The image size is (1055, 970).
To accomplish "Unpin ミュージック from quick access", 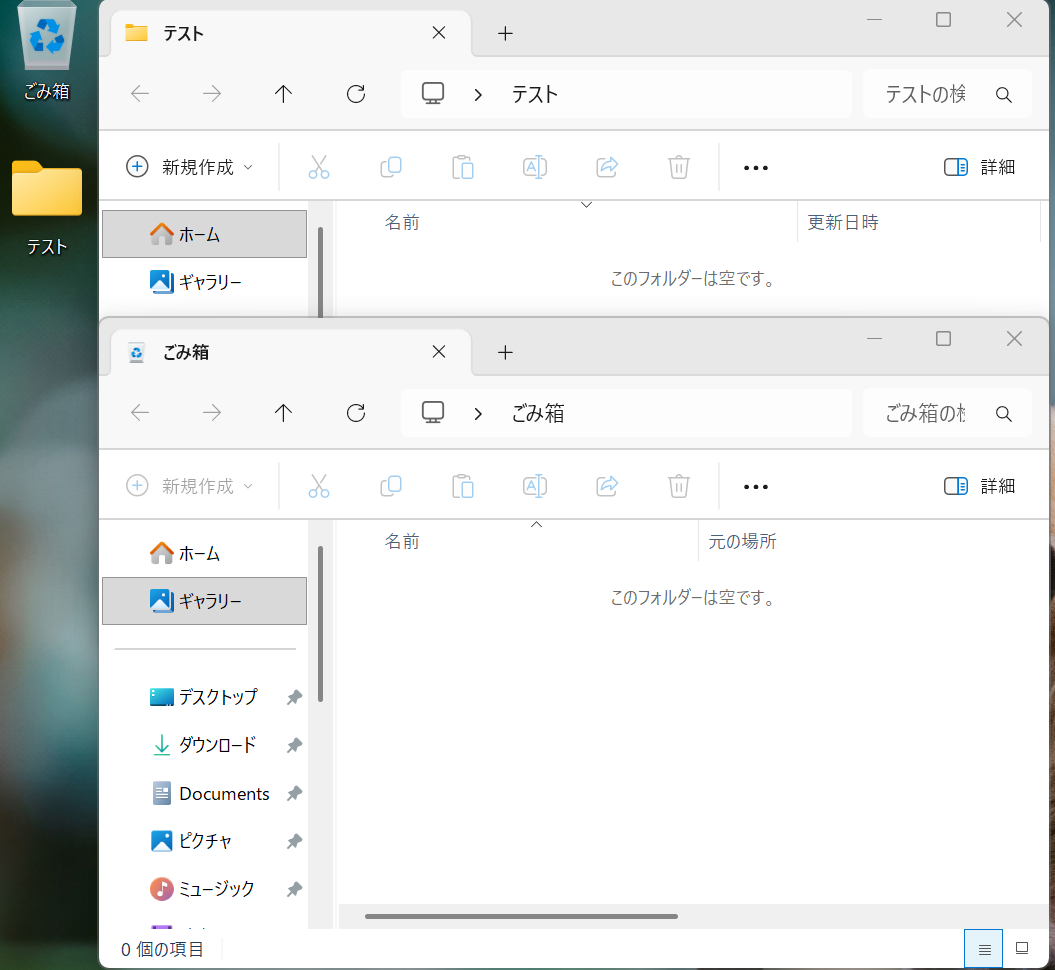I will pyautogui.click(x=294, y=889).
